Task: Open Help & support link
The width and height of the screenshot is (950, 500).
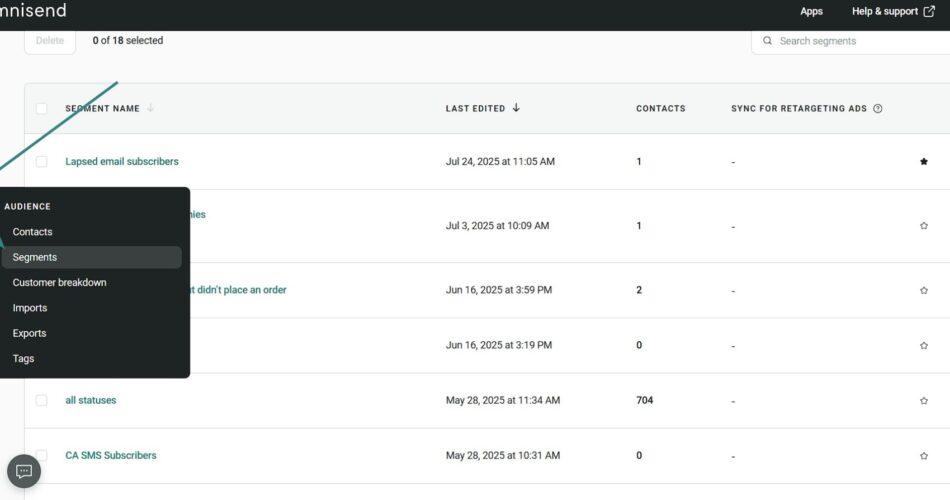Action: (892, 12)
